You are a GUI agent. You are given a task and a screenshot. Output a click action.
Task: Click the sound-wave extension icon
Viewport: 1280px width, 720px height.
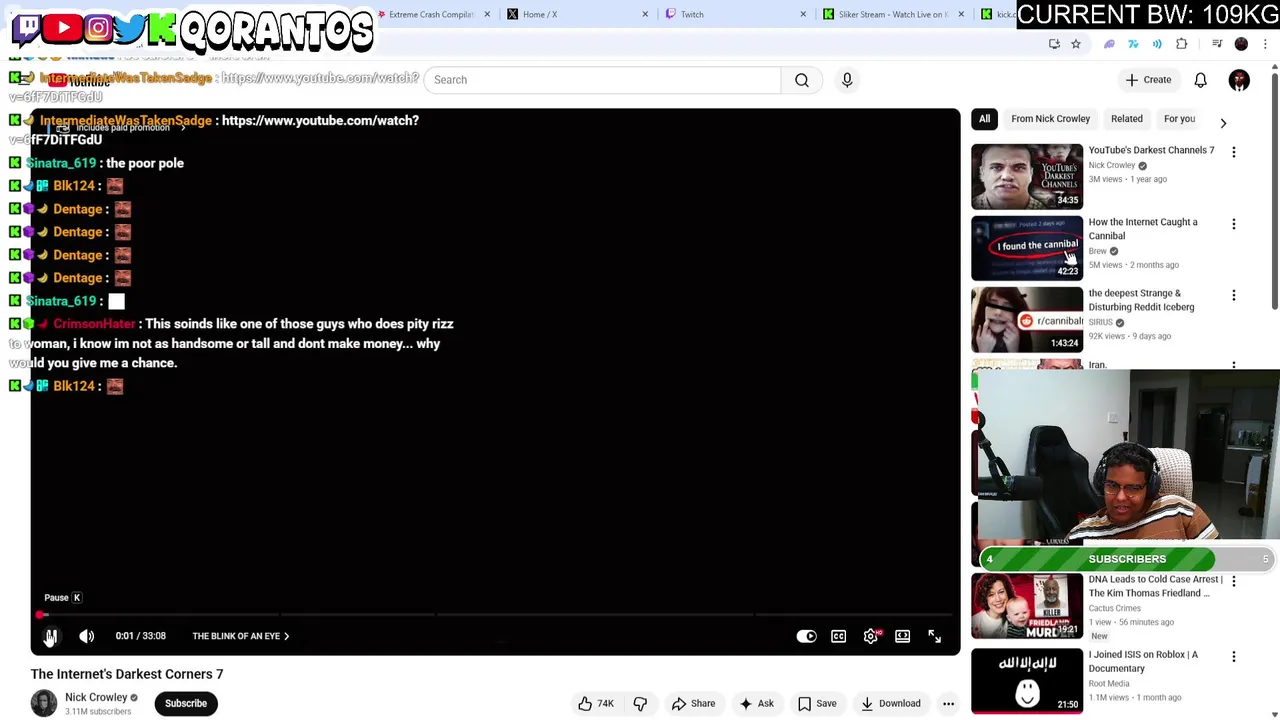coord(1157,44)
